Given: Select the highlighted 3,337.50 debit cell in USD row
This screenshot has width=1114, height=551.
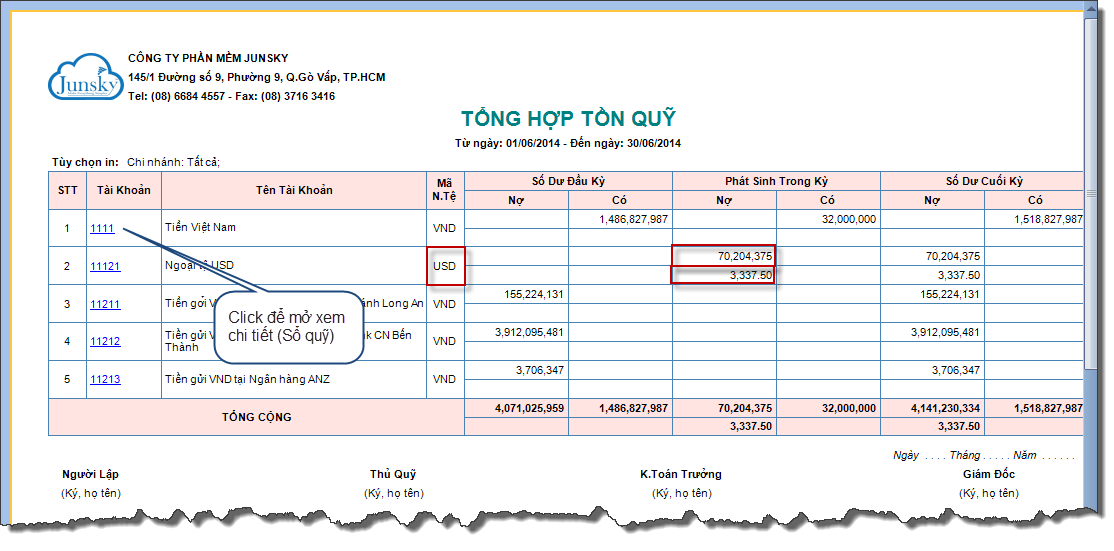Looking at the screenshot, I should [x=722, y=275].
